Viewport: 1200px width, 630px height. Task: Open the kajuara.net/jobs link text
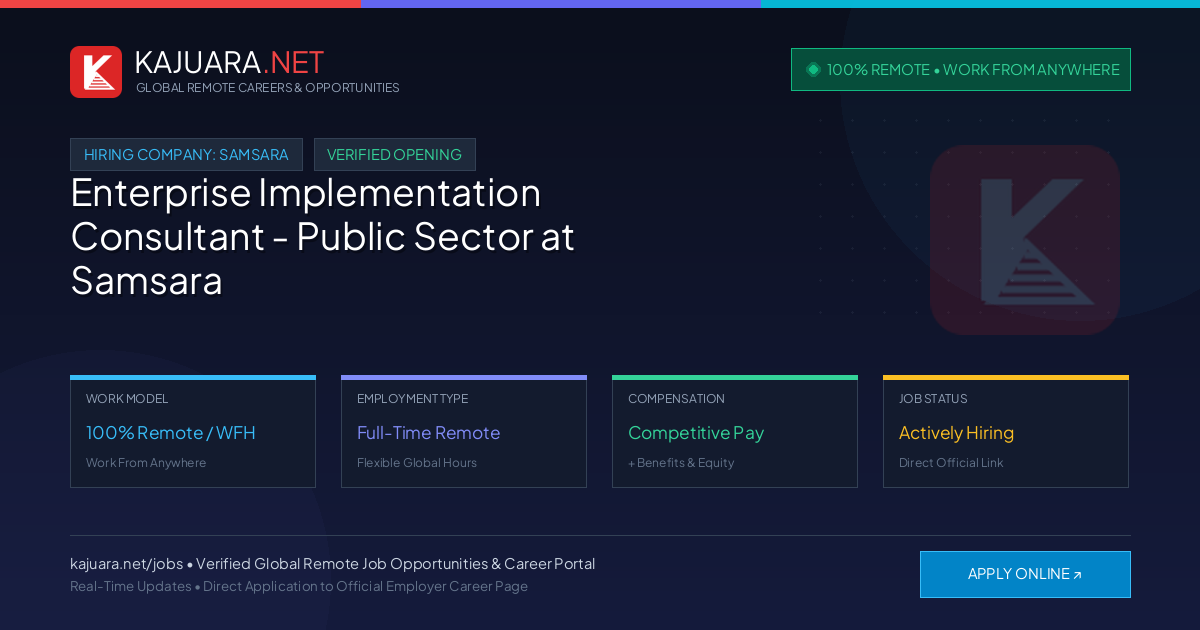click(126, 564)
